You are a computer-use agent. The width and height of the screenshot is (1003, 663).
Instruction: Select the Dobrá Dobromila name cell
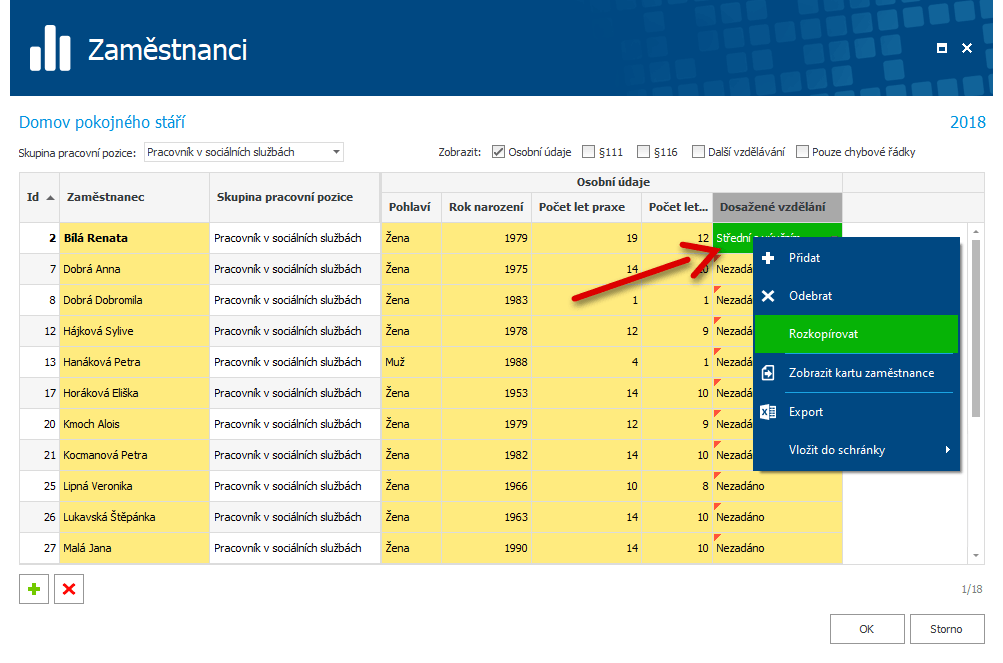[x=134, y=300]
